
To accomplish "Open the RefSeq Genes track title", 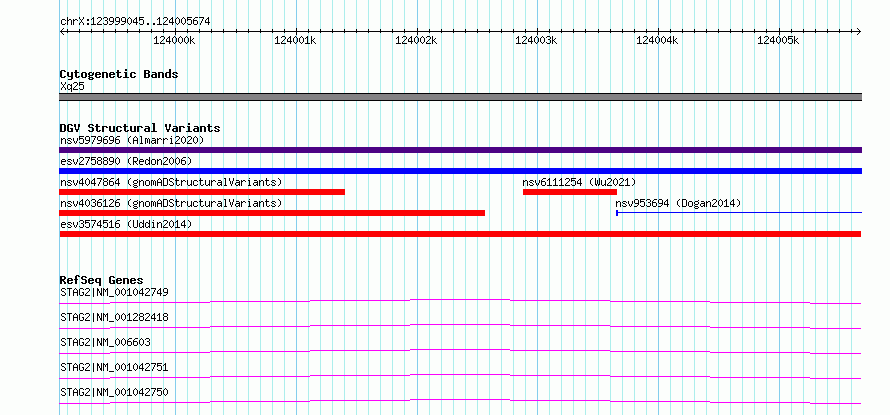I will click(102, 280).
